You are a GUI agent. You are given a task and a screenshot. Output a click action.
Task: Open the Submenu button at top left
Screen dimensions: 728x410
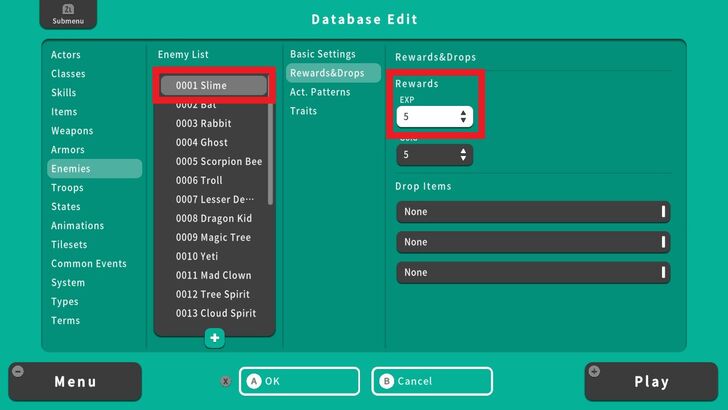69,15
